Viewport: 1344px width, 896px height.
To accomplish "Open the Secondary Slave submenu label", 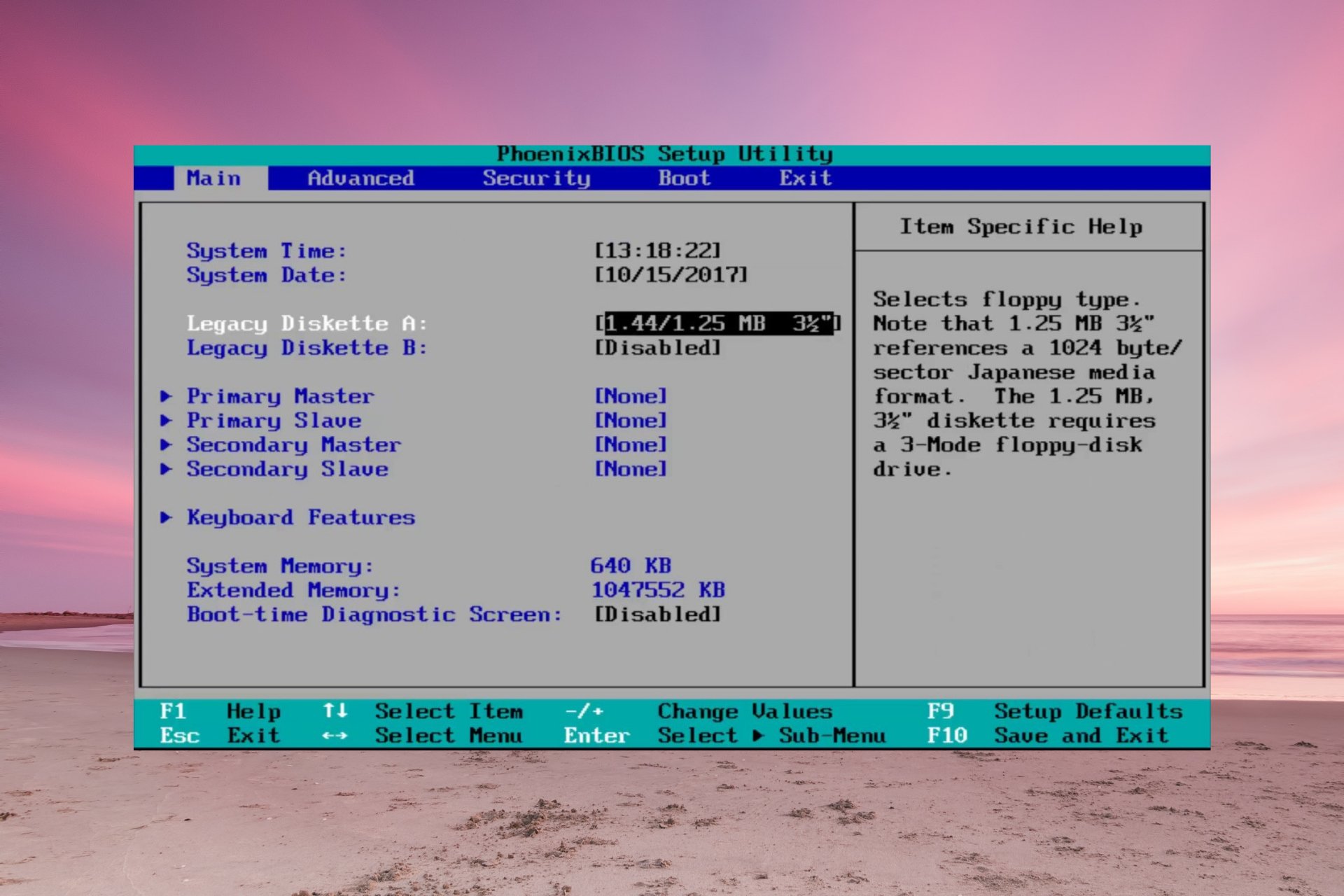I will coord(287,469).
